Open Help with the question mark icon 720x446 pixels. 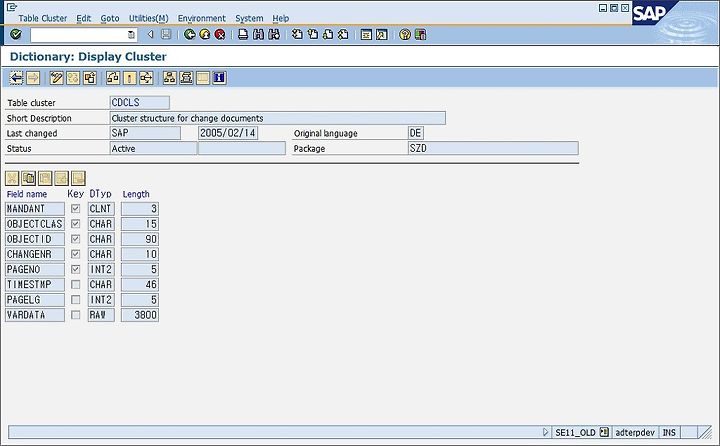pyautogui.click(x=405, y=34)
